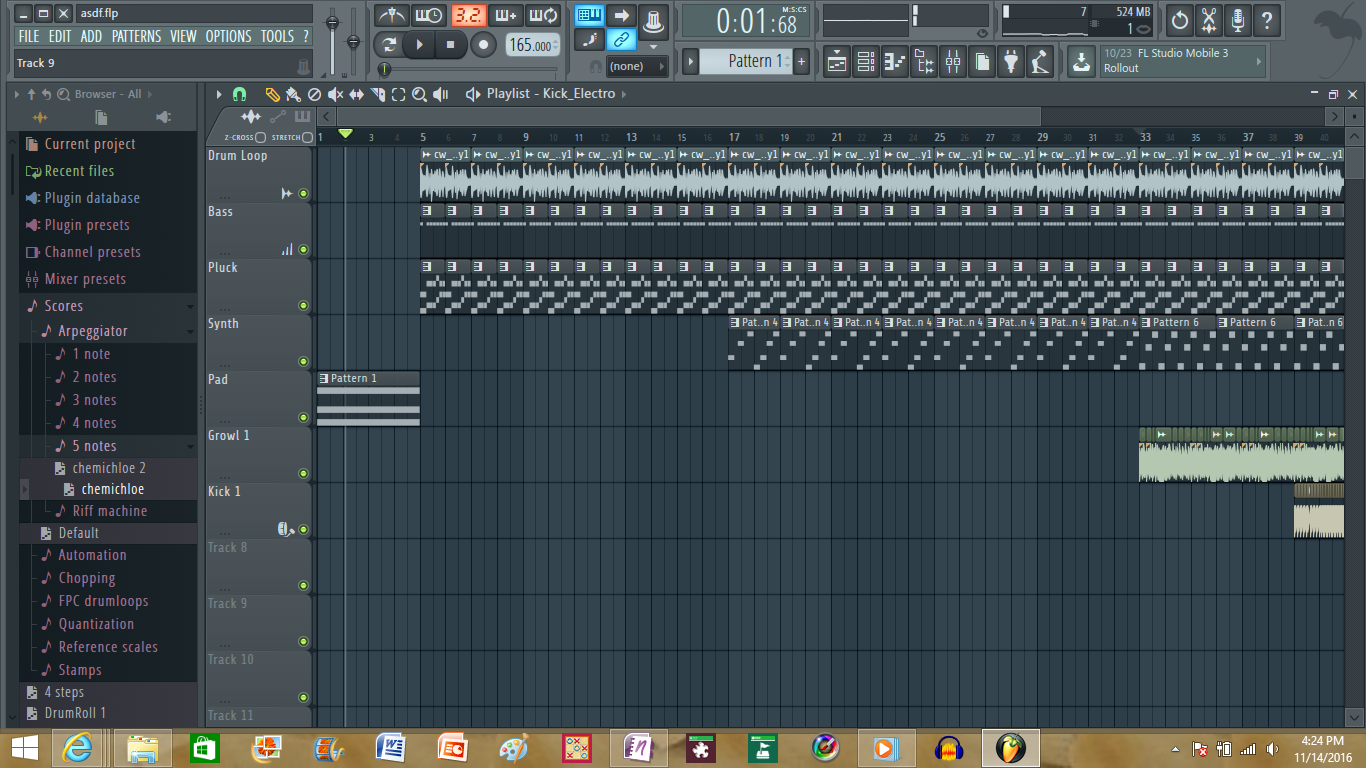
Task: Open the Browser - All dropdown arrow
Action: (x=150, y=94)
